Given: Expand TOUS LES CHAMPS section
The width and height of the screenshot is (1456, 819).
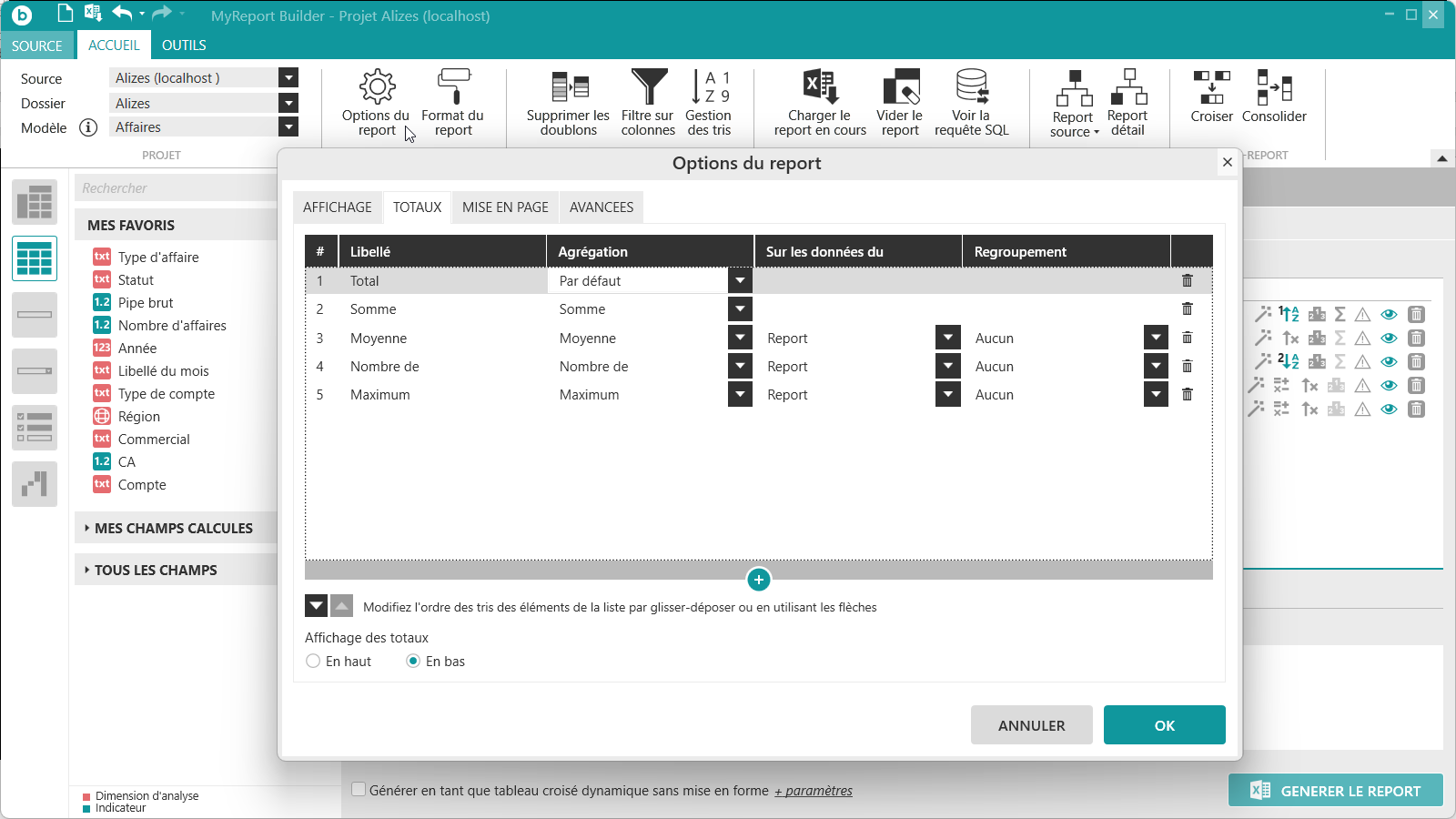Looking at the screenshot, I should tap(155, 571).
